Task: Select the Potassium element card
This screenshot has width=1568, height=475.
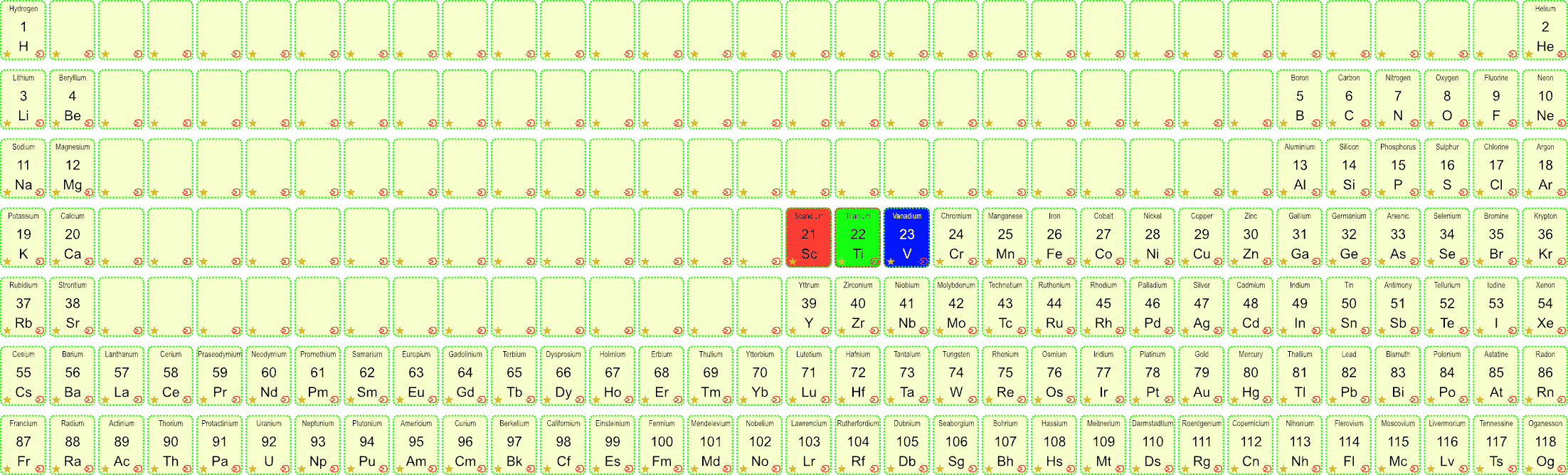Action: point(23,238)
